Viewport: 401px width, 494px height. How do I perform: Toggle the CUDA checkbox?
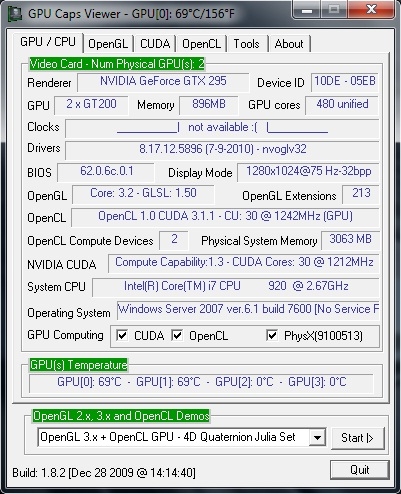122,335
